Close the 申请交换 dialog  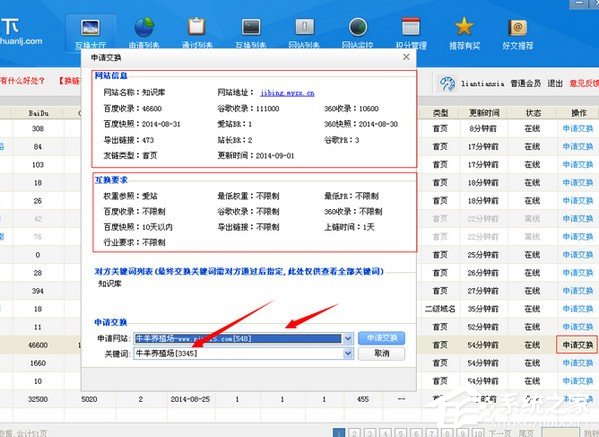tap(406, 57)
